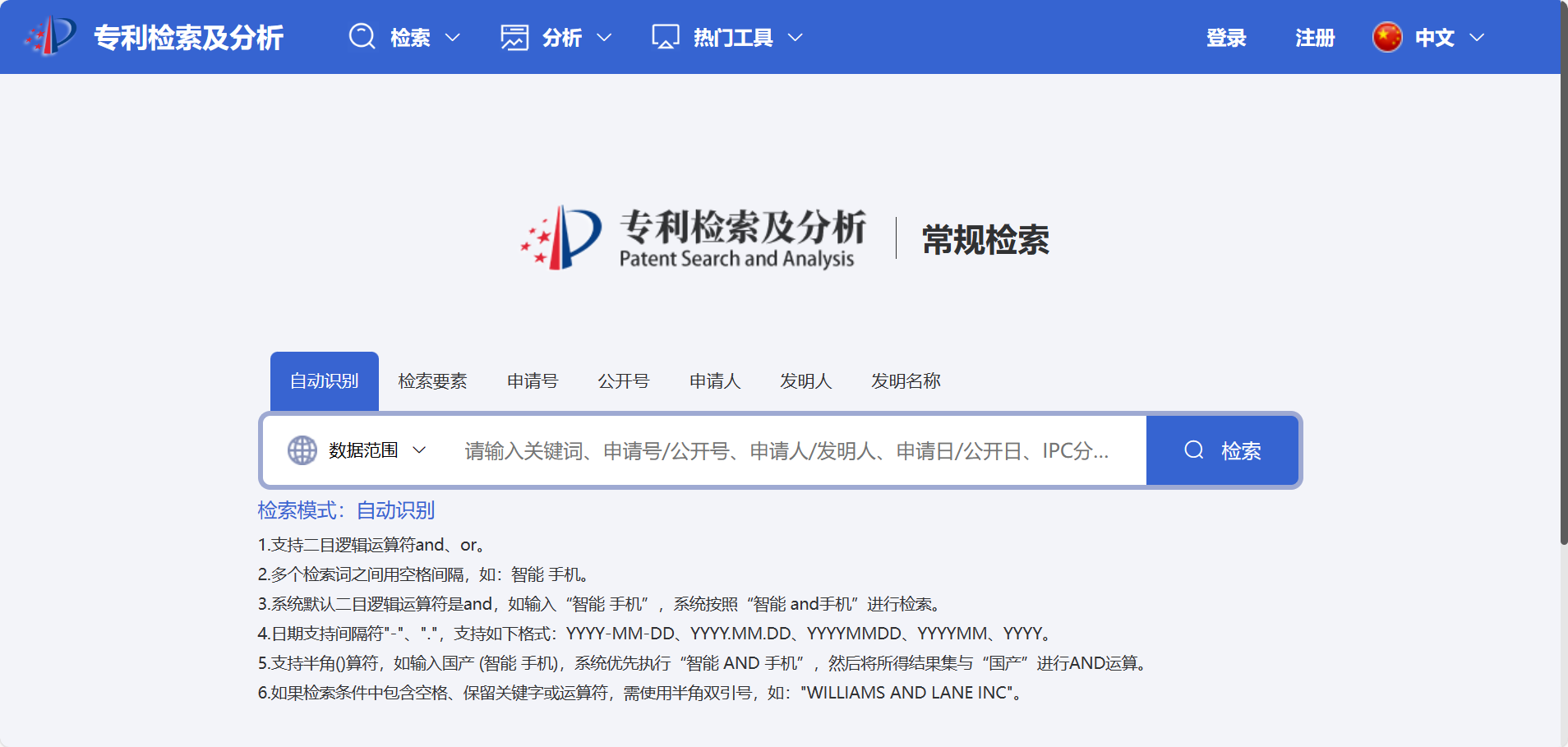Choose the 发明名称 tab
This screenshot has width=1568, height=747.
(x=906, y=381)
